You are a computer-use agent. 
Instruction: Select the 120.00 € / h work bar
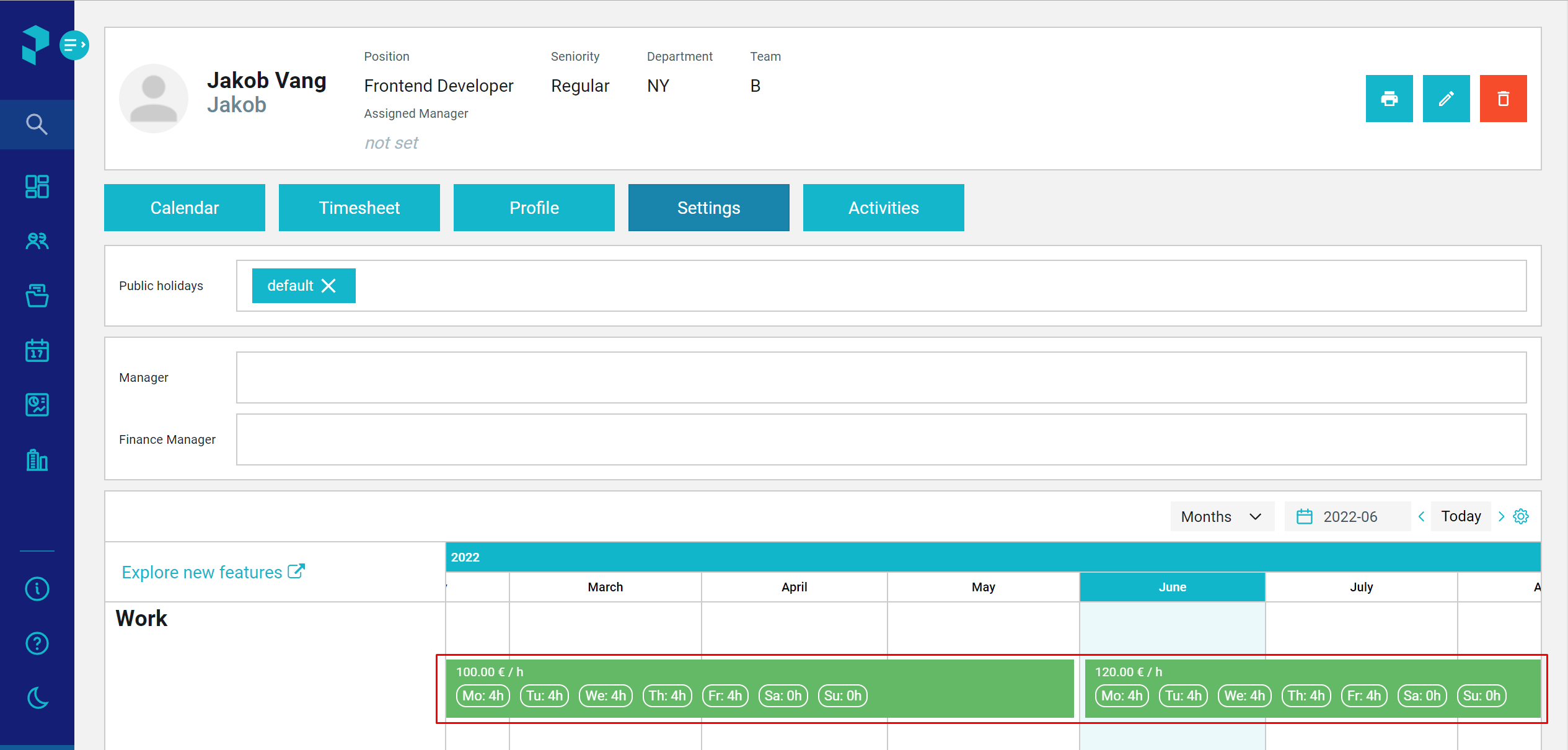coord(1313,689)
